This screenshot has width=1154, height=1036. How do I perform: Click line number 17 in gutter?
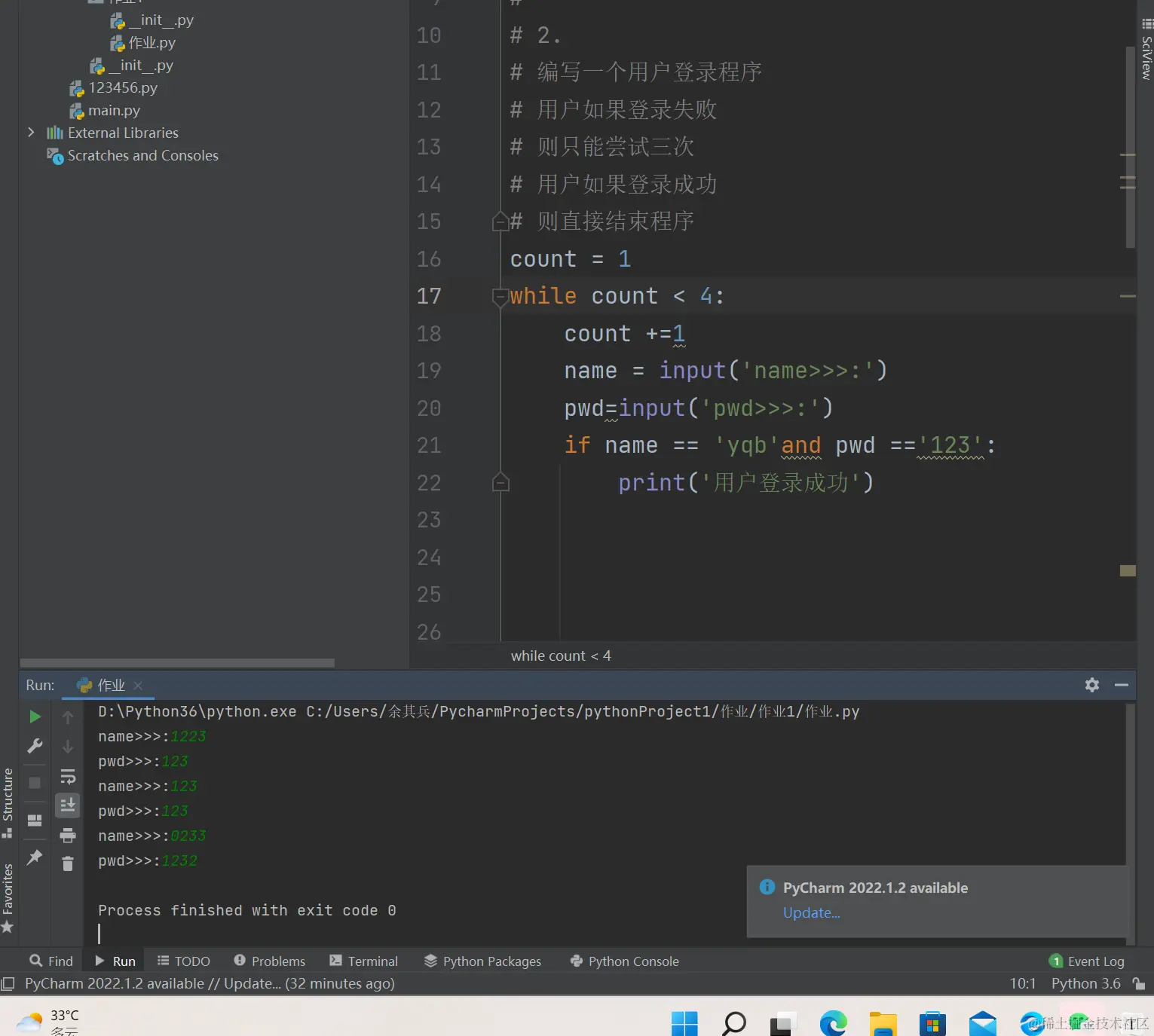(x=429, y=297)
